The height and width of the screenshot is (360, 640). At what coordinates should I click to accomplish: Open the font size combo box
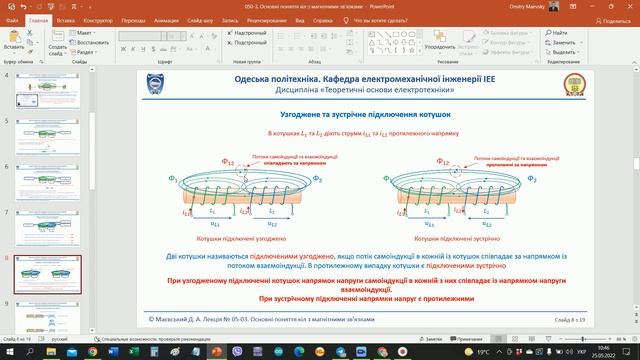coord(177,36)
